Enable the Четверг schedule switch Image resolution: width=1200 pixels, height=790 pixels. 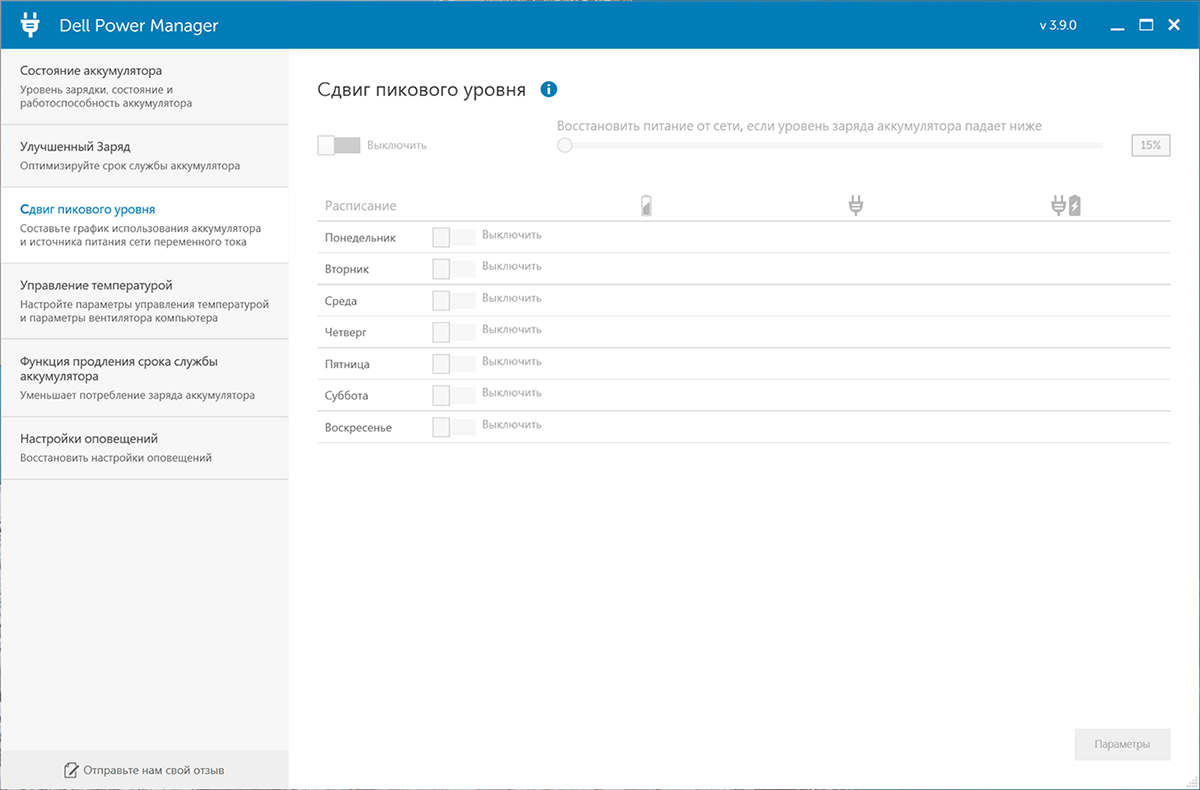453,332
